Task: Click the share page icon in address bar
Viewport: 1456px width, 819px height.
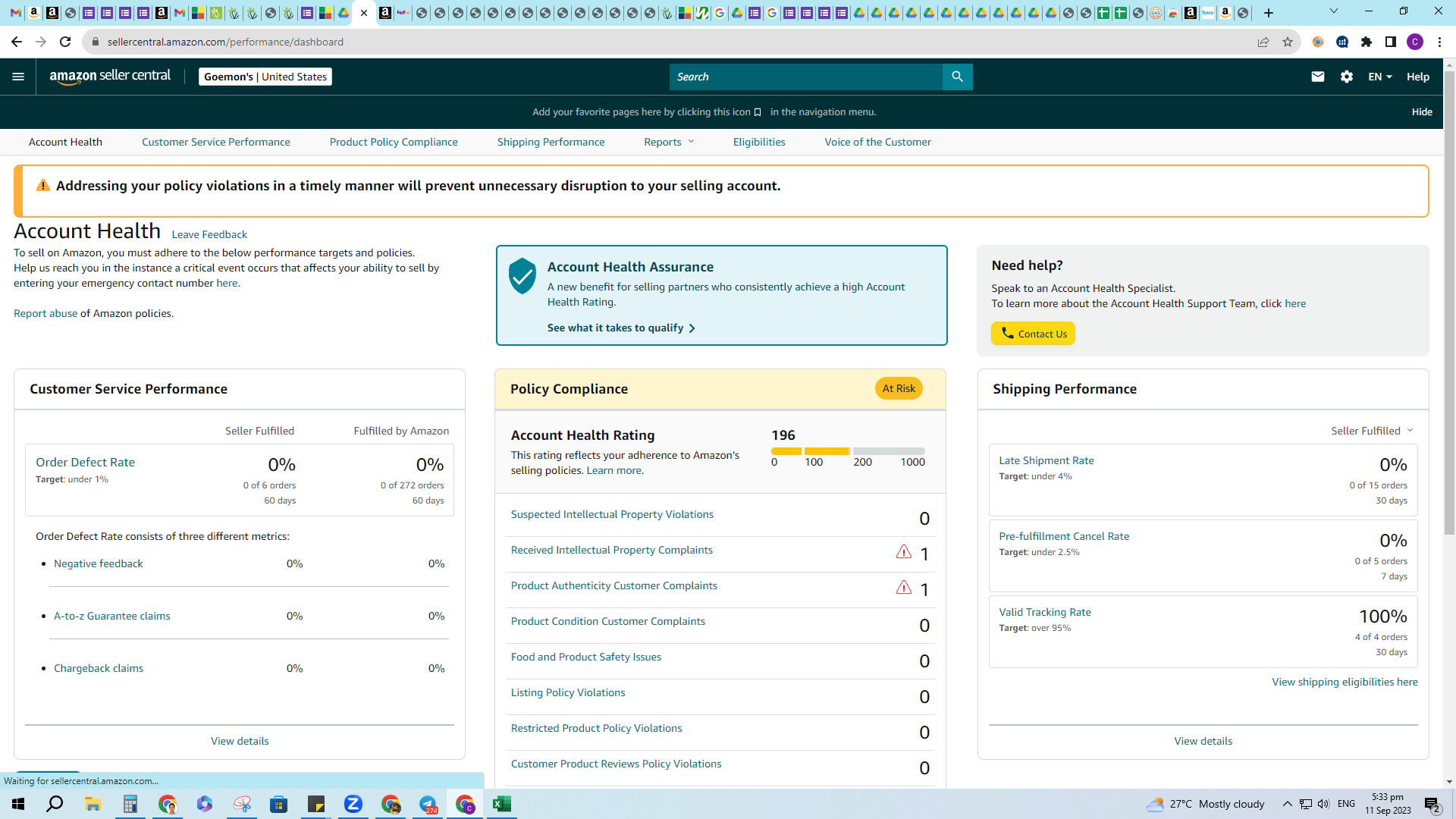Action: [x=1263, y=42]
